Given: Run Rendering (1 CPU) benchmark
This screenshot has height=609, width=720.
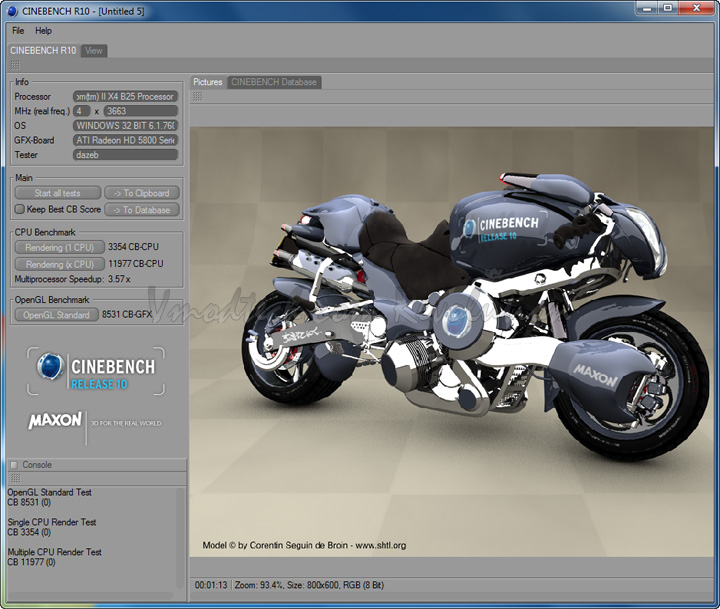Looking at the screenshot, I should (60, 248).
